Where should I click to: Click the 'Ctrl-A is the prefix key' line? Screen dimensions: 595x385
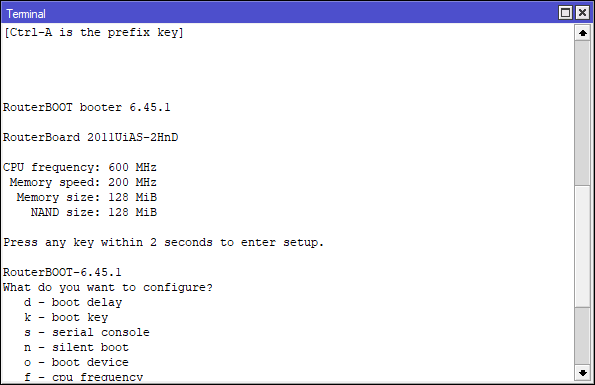pyautogui.click(x=93, y=33)
